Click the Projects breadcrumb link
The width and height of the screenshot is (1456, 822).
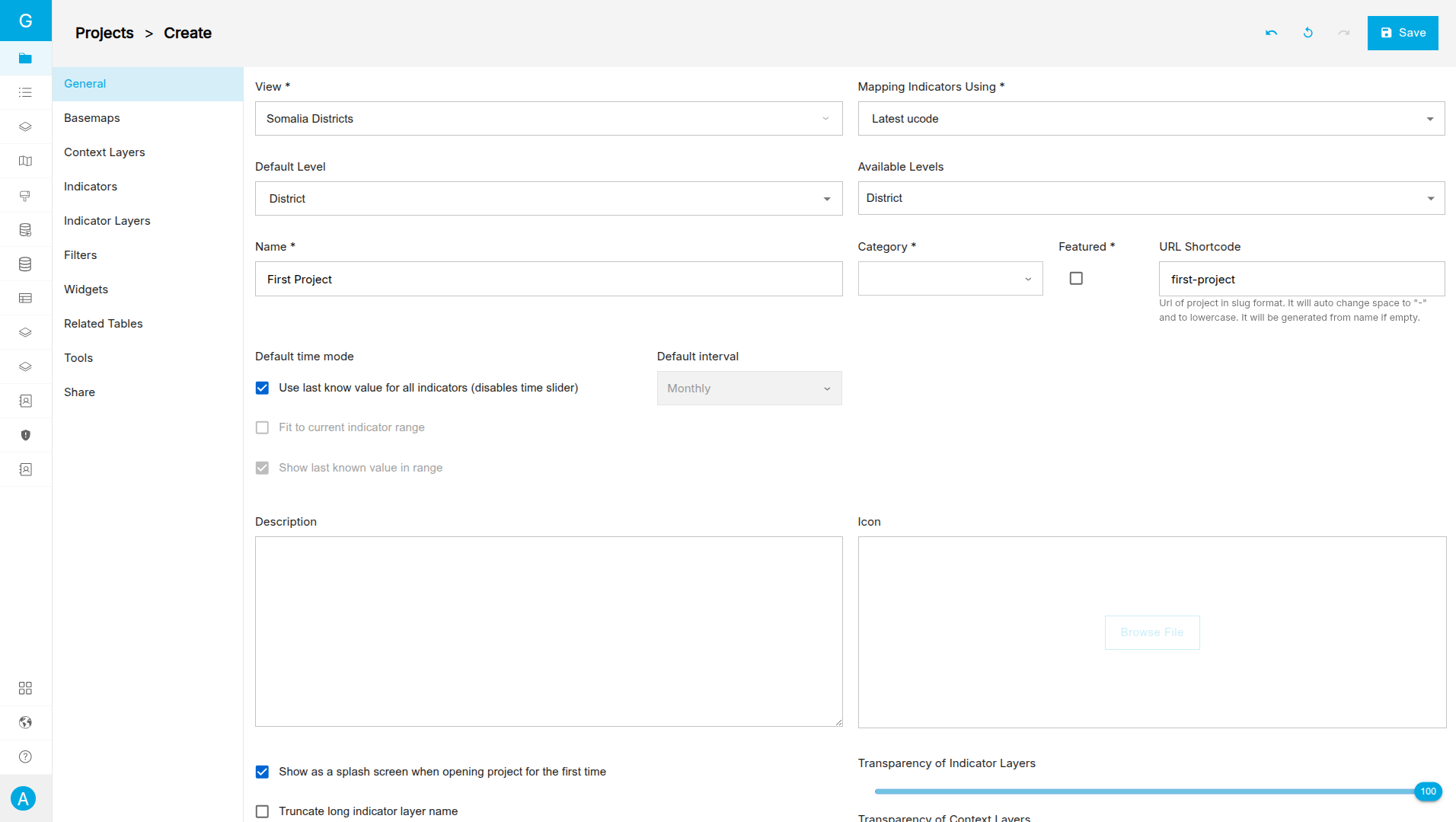click(x=104, y=33)
